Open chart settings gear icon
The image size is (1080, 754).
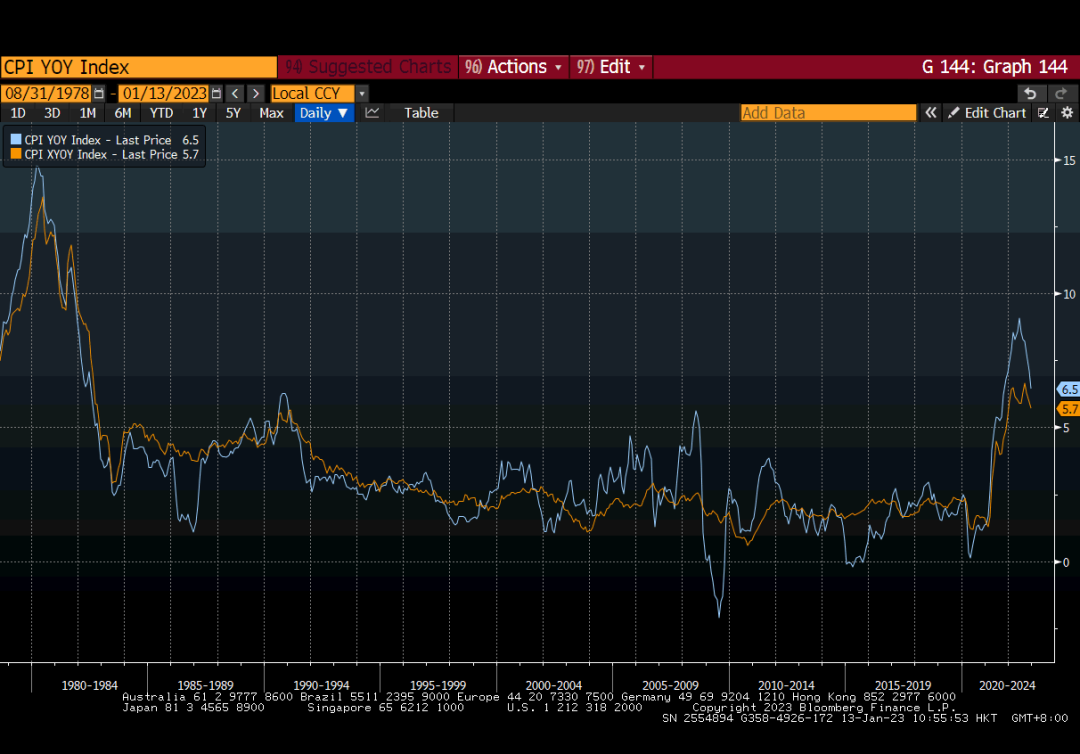click(1067, 113)
